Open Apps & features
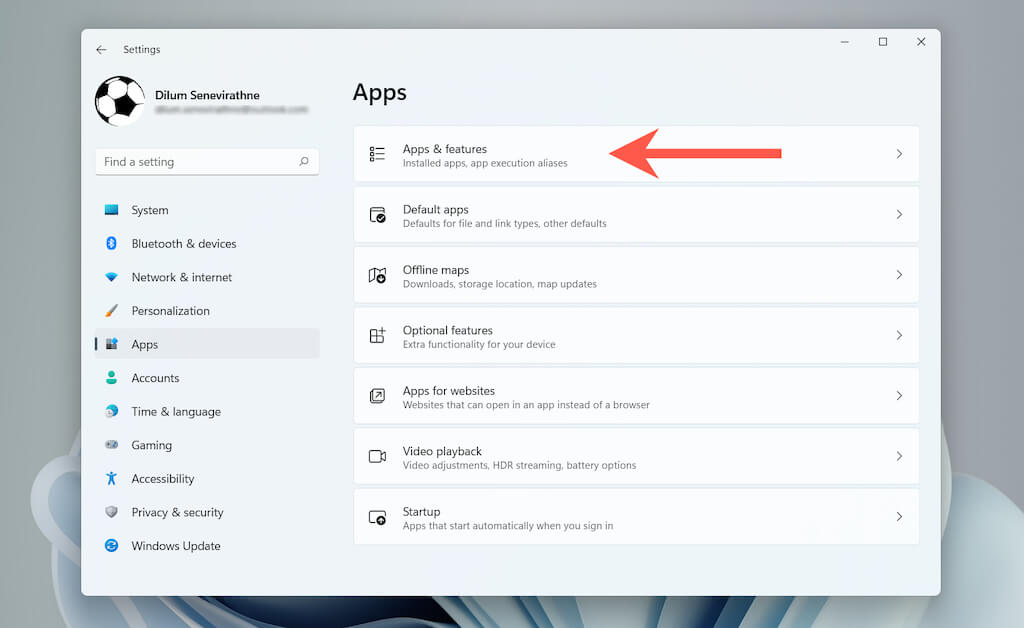Screen dimensions: 1024x628 point(636,154)
